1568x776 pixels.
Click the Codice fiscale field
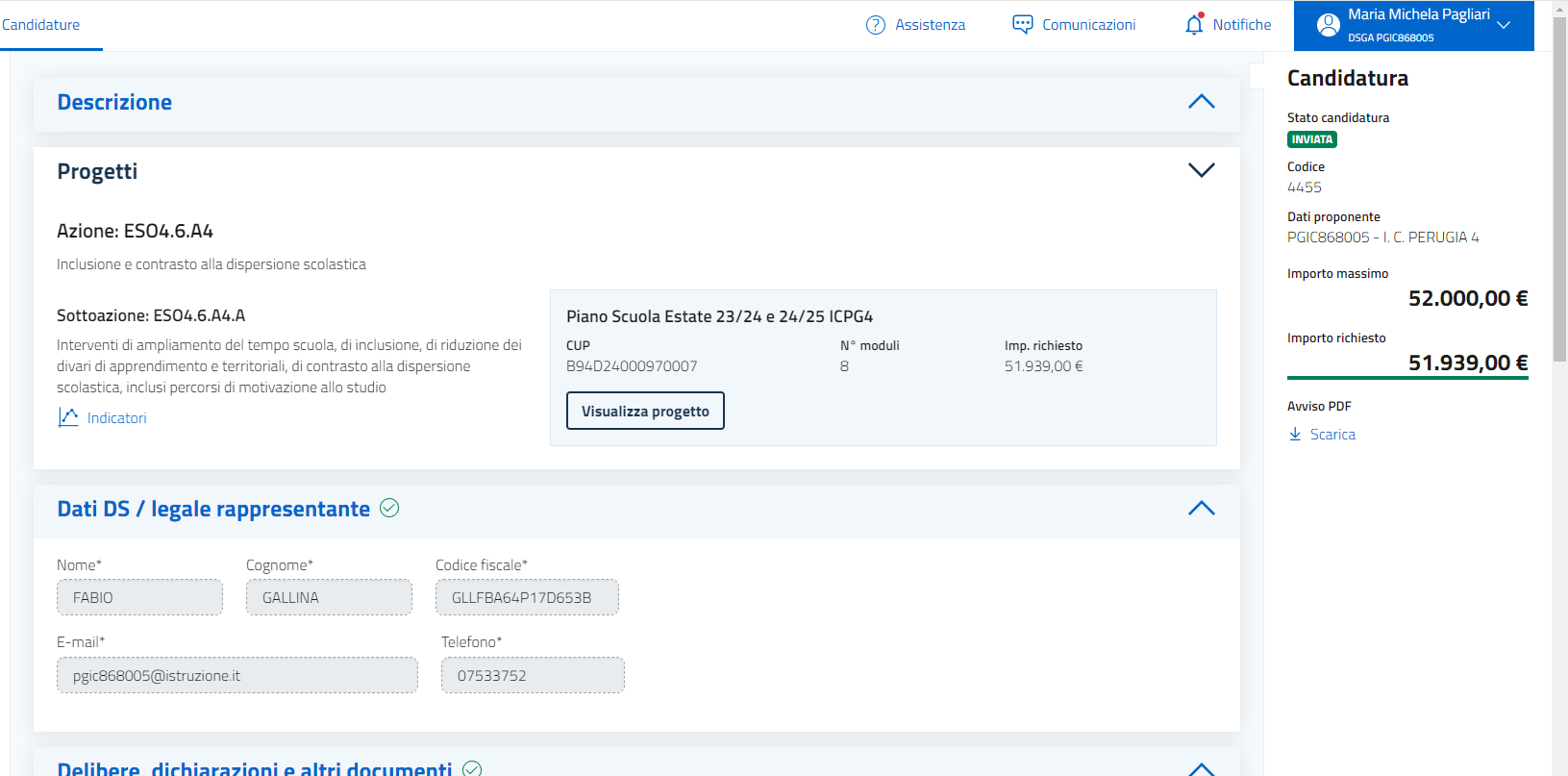point(527,597)
